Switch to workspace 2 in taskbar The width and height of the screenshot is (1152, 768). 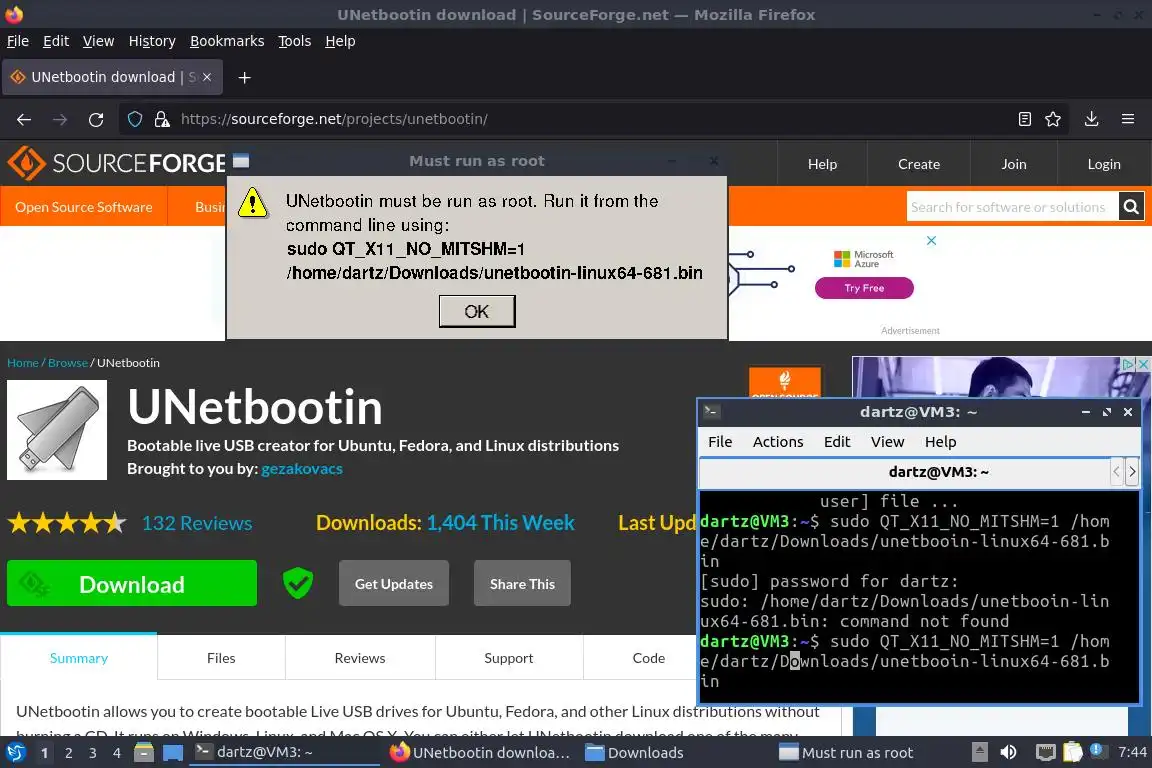68,753
